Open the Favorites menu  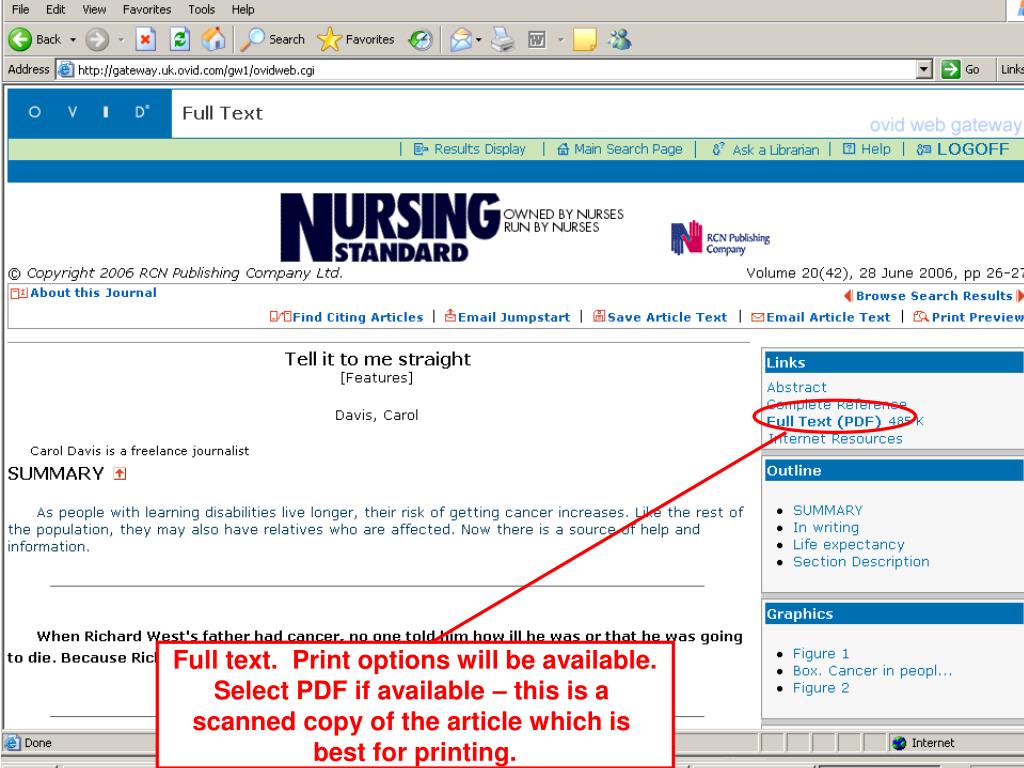(147, 9)
